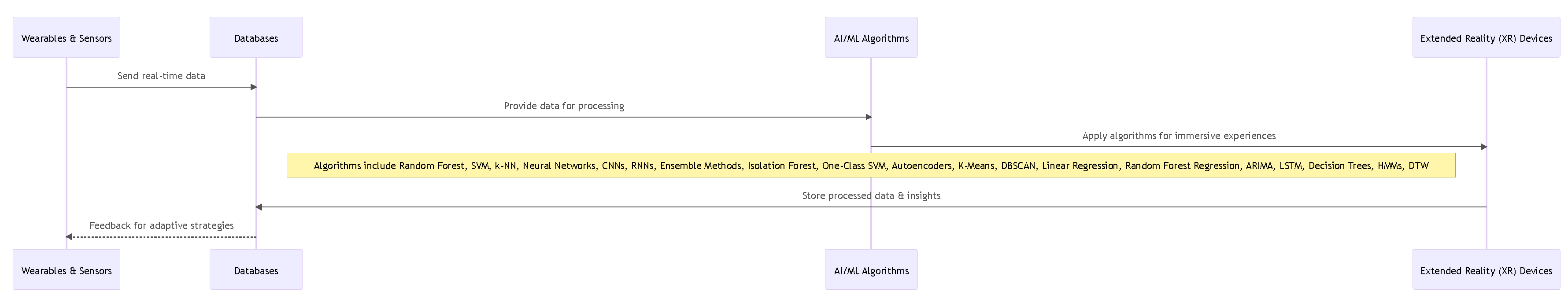Click the top Wearables & Sensors participant box
The height and width of the screenshot is (306, 1568).
pos(67,38)
